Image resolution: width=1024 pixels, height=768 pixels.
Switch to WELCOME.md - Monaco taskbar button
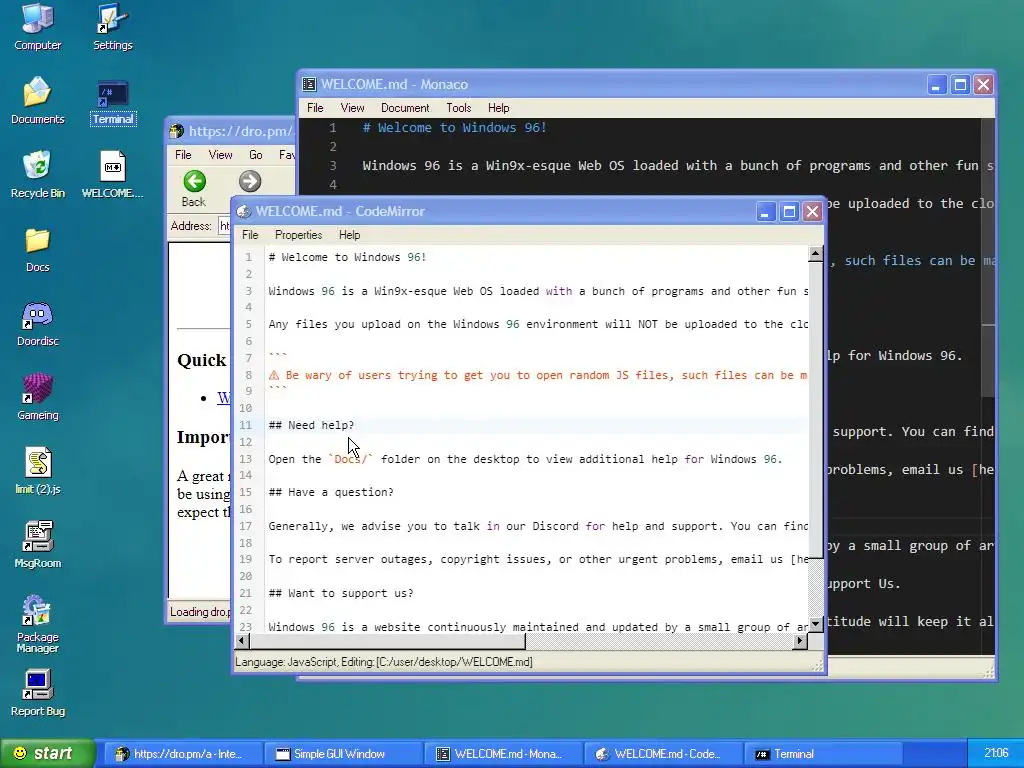502,754
